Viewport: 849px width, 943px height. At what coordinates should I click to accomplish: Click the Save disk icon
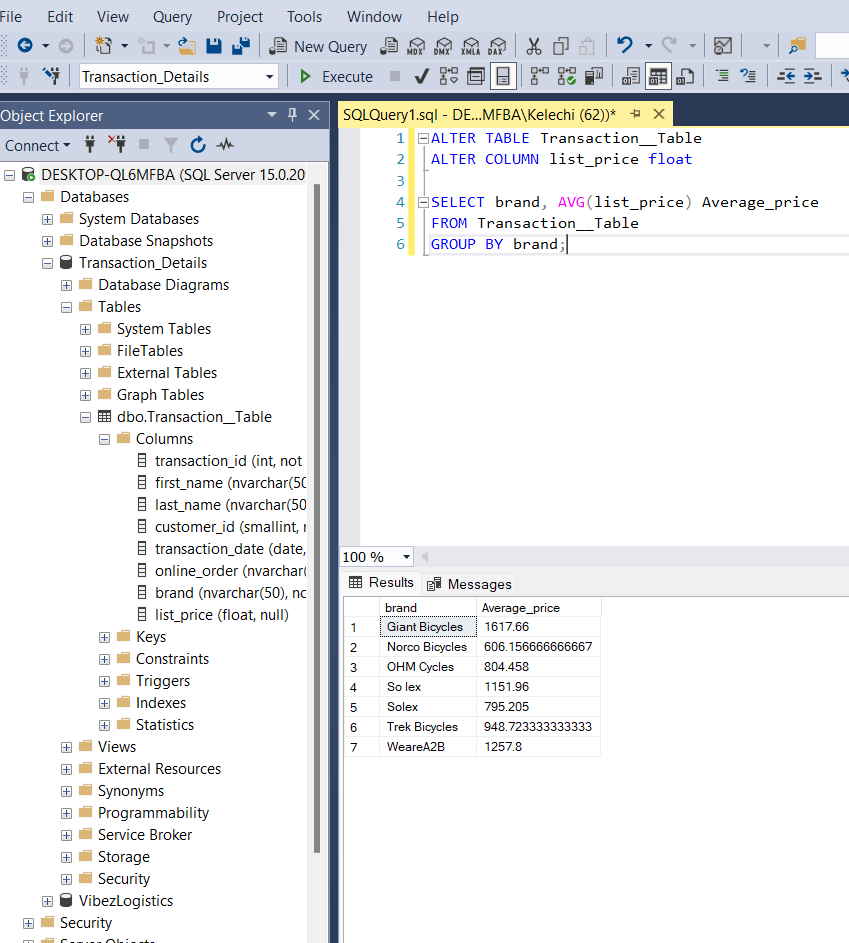(214, 46)
